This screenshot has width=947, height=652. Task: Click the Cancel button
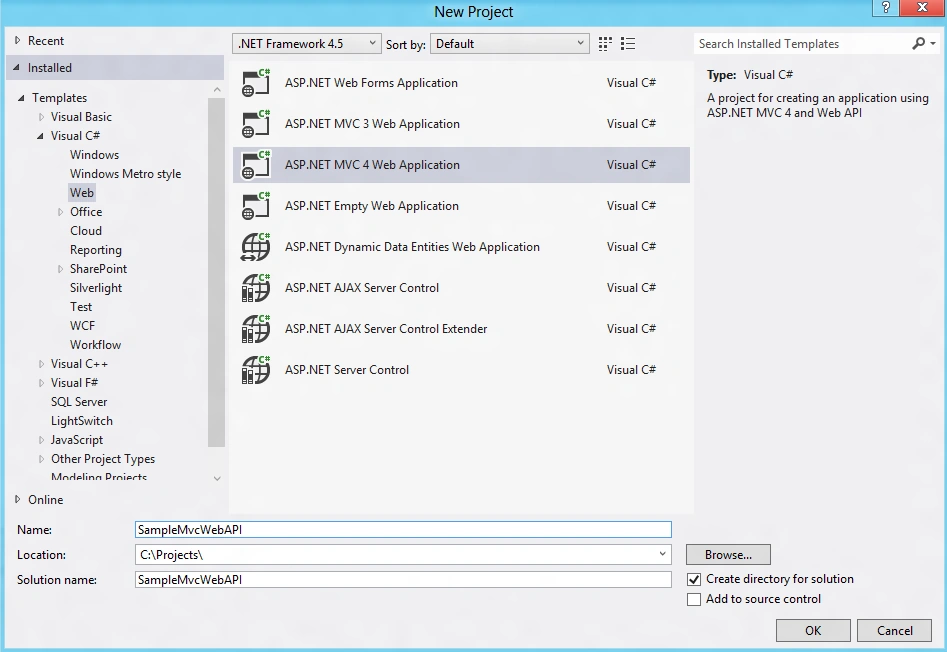(x=894, y=630)
